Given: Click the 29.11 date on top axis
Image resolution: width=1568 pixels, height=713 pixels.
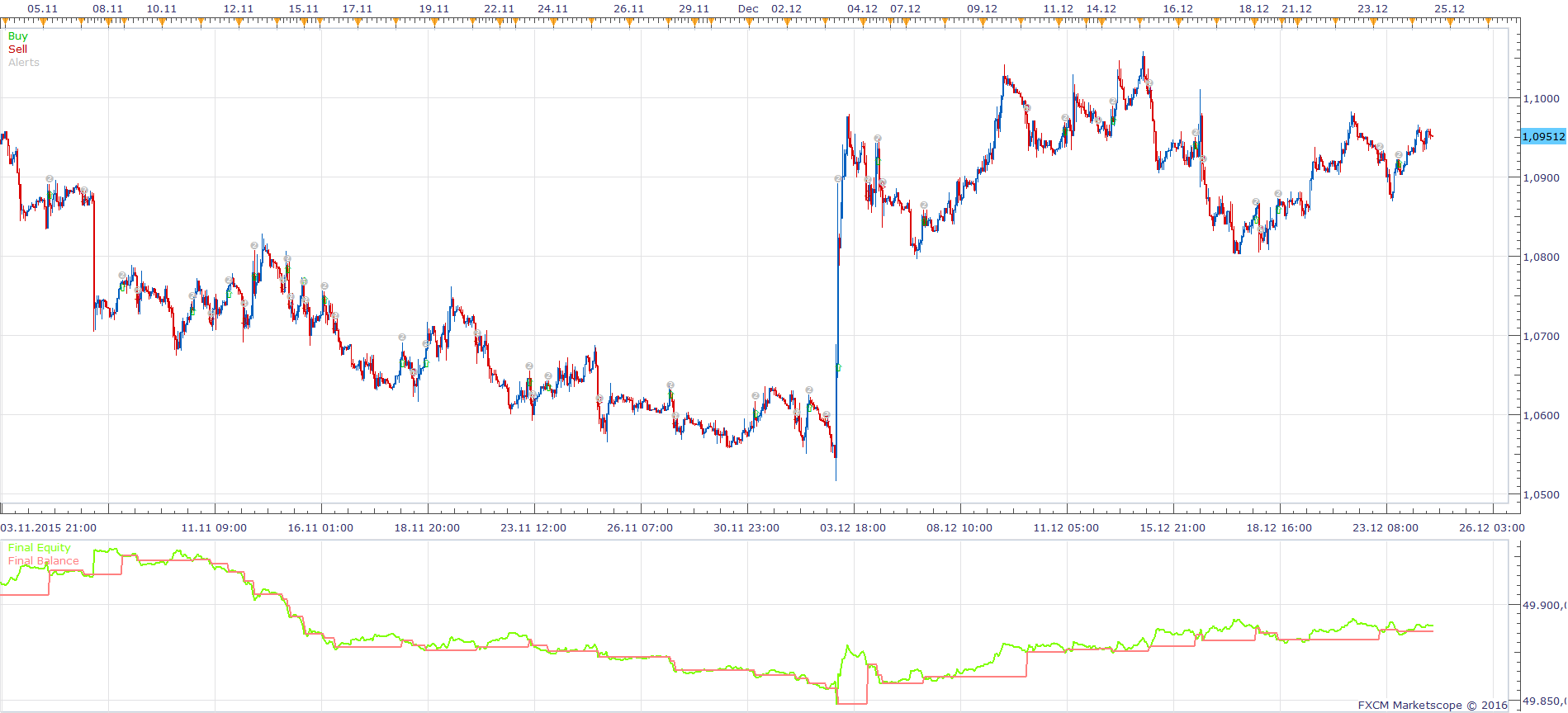Looking at the screenshot, I should tap(694, 9).
